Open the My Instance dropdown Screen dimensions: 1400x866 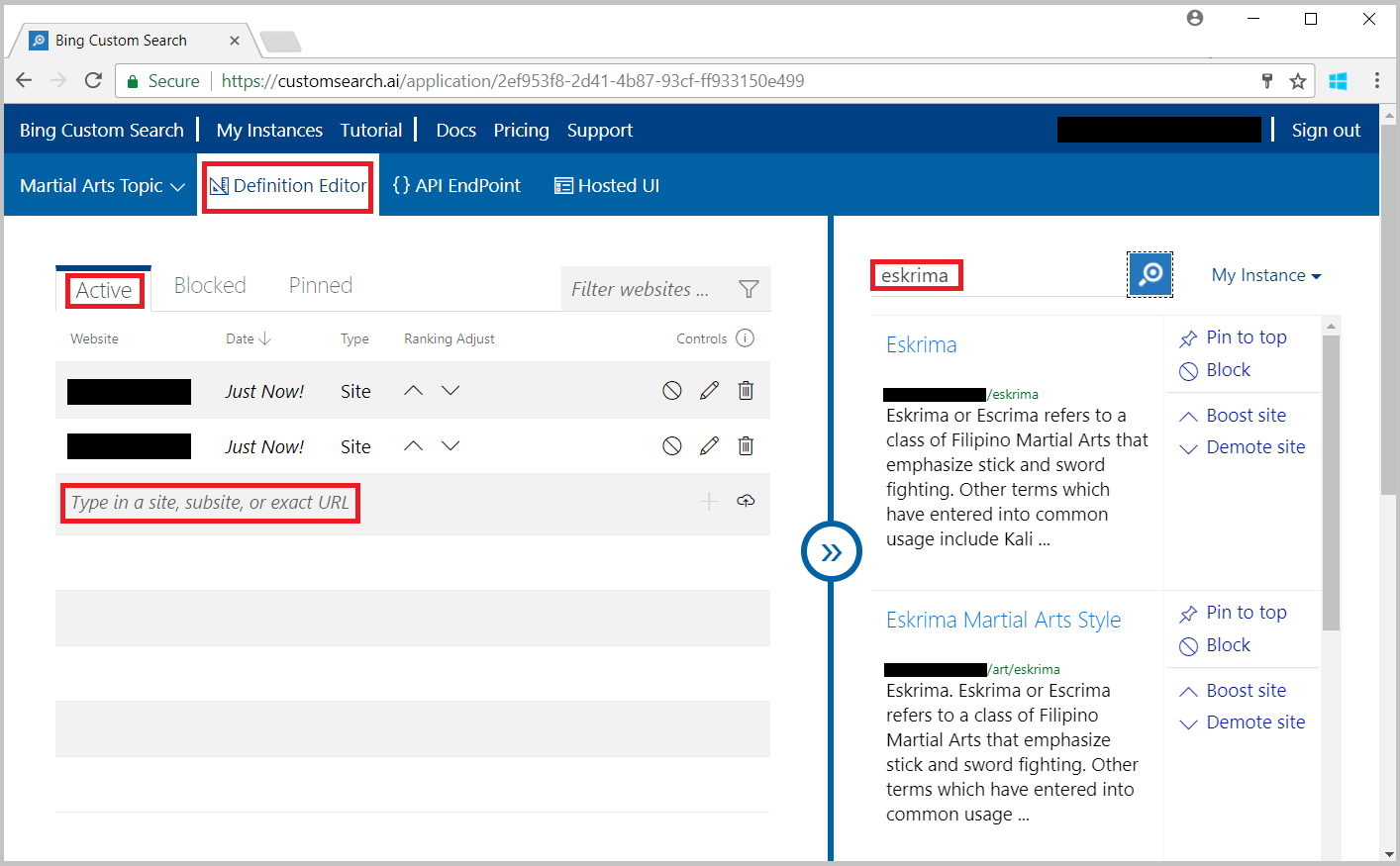click(x=1266, y=275)
